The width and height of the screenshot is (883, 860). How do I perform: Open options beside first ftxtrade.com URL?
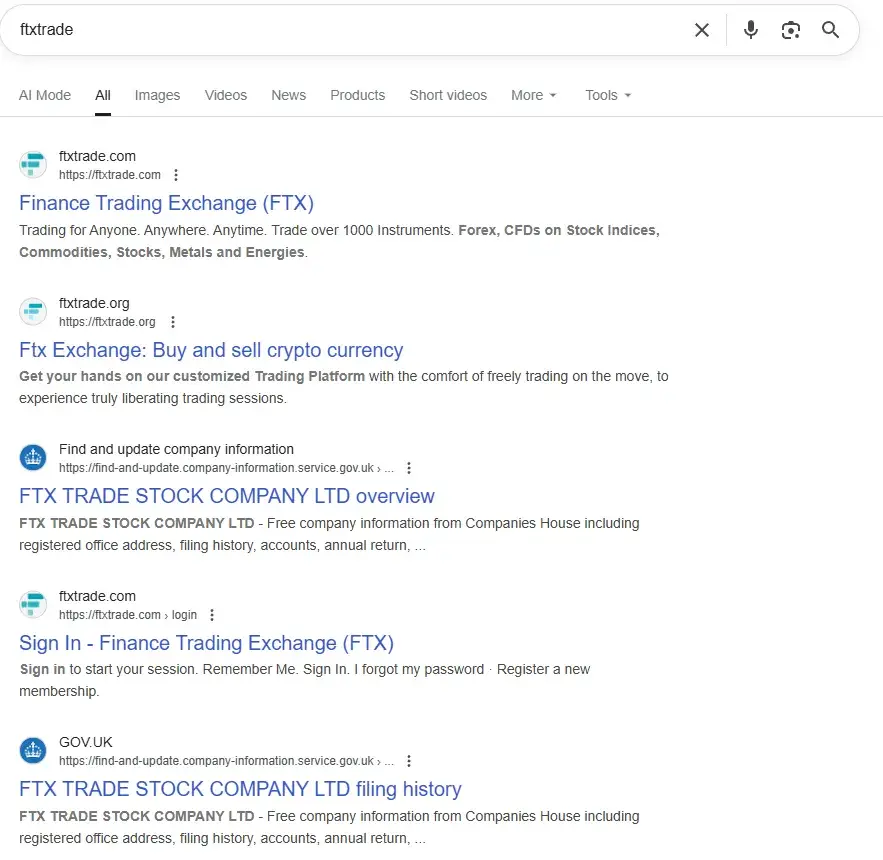coord(176,175)
